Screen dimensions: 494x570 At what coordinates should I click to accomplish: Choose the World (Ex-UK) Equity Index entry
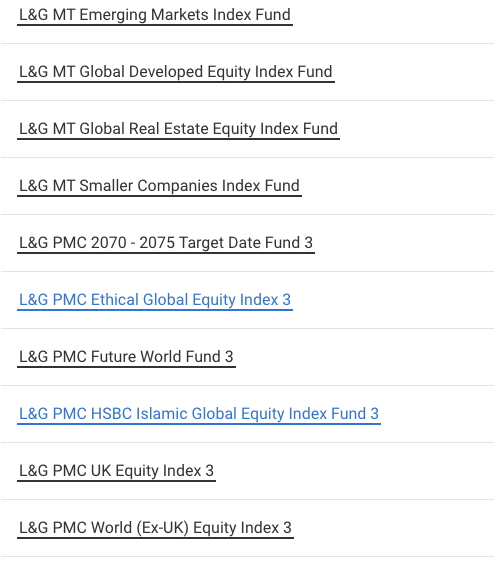155,528
